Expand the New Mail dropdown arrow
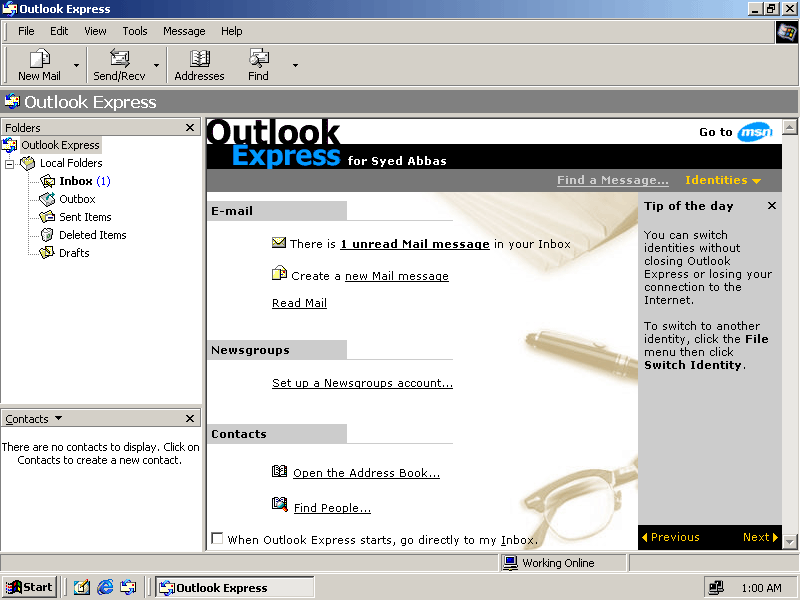This screenshot has width=800, height=600. click(x=76, y=66)
